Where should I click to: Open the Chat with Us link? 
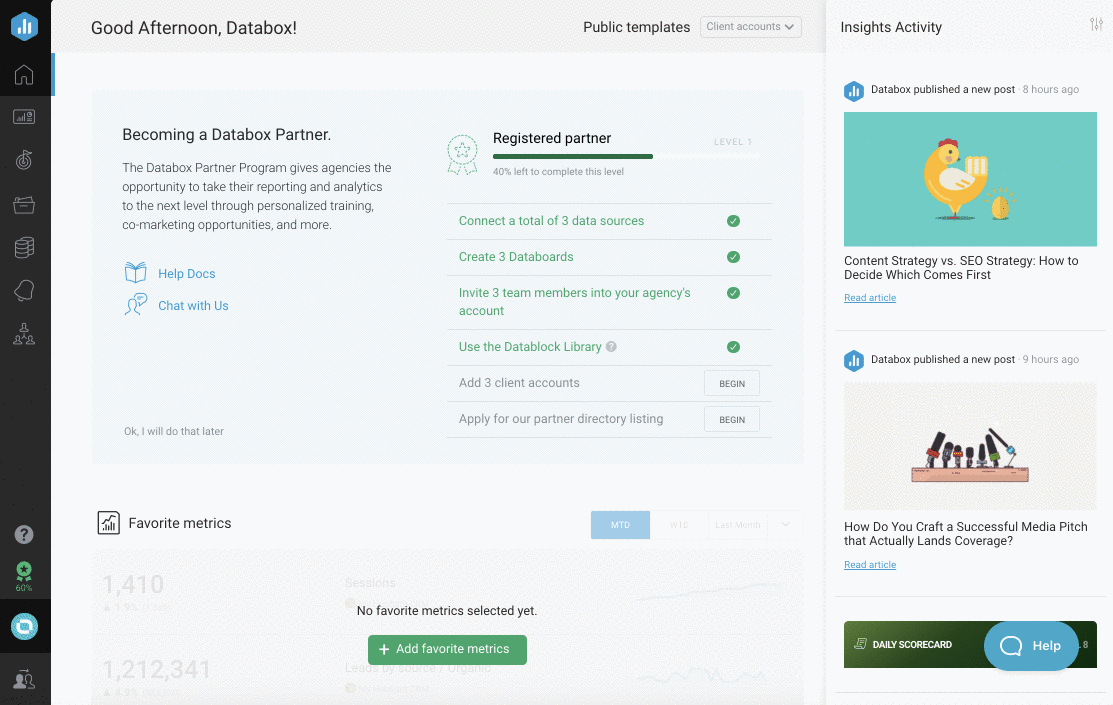click(193, 305)
